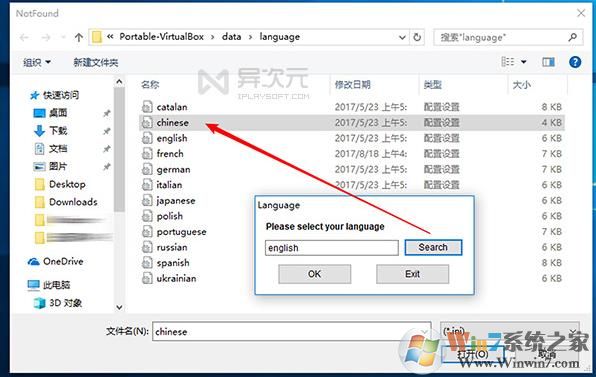This screenshot has width=596, height=377.
Task: Focus the language text field showing english
Action: coord(332,248)
